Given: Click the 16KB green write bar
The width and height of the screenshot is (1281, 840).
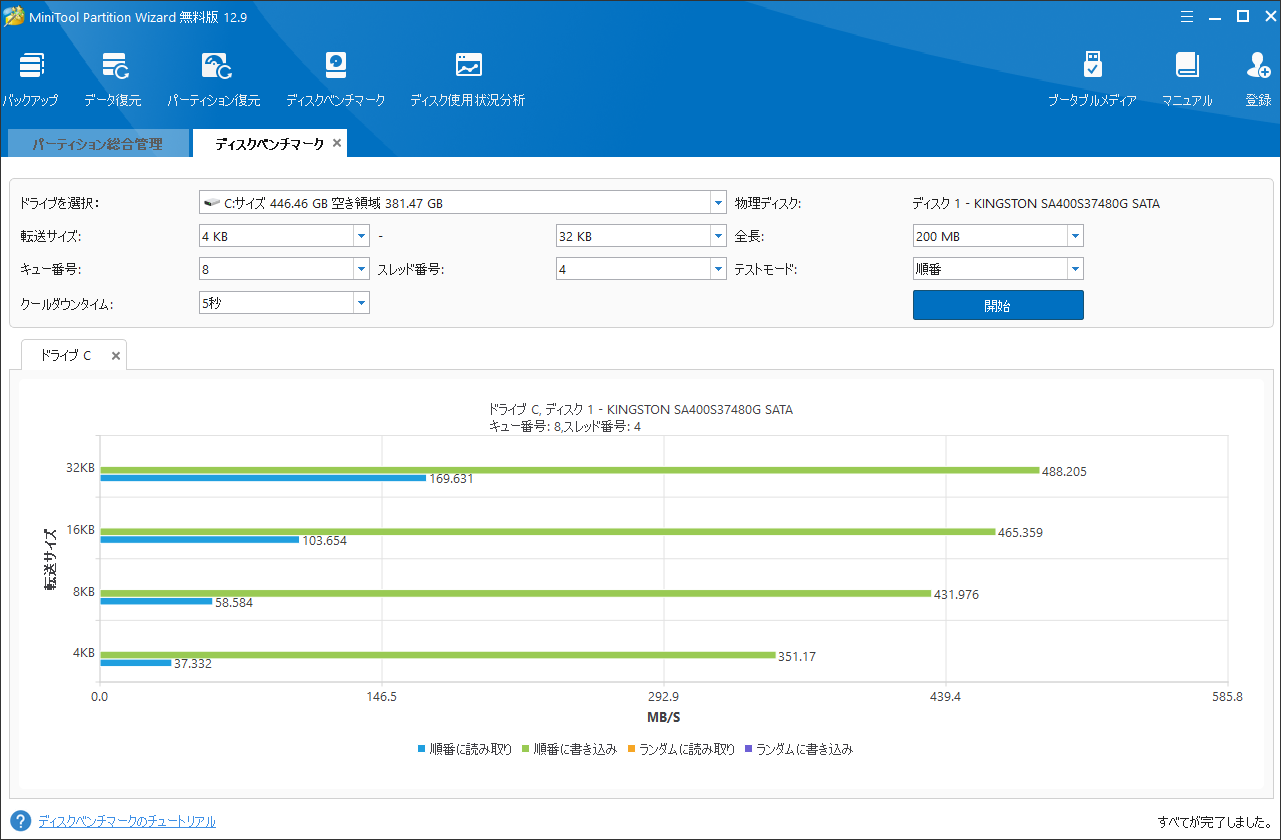Looking at the screenshot, I should click(x=547, y=532).
